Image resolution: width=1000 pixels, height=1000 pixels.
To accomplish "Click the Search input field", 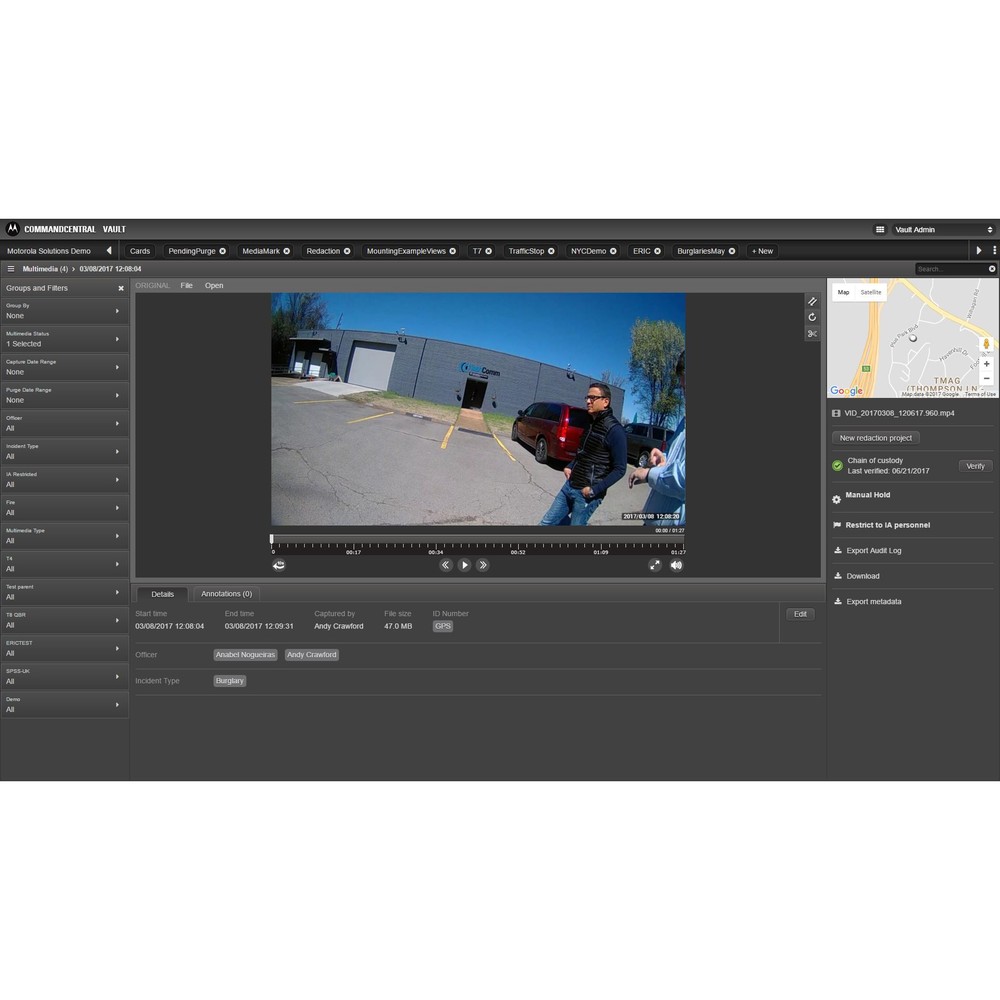I will click(x=951, y=269).
